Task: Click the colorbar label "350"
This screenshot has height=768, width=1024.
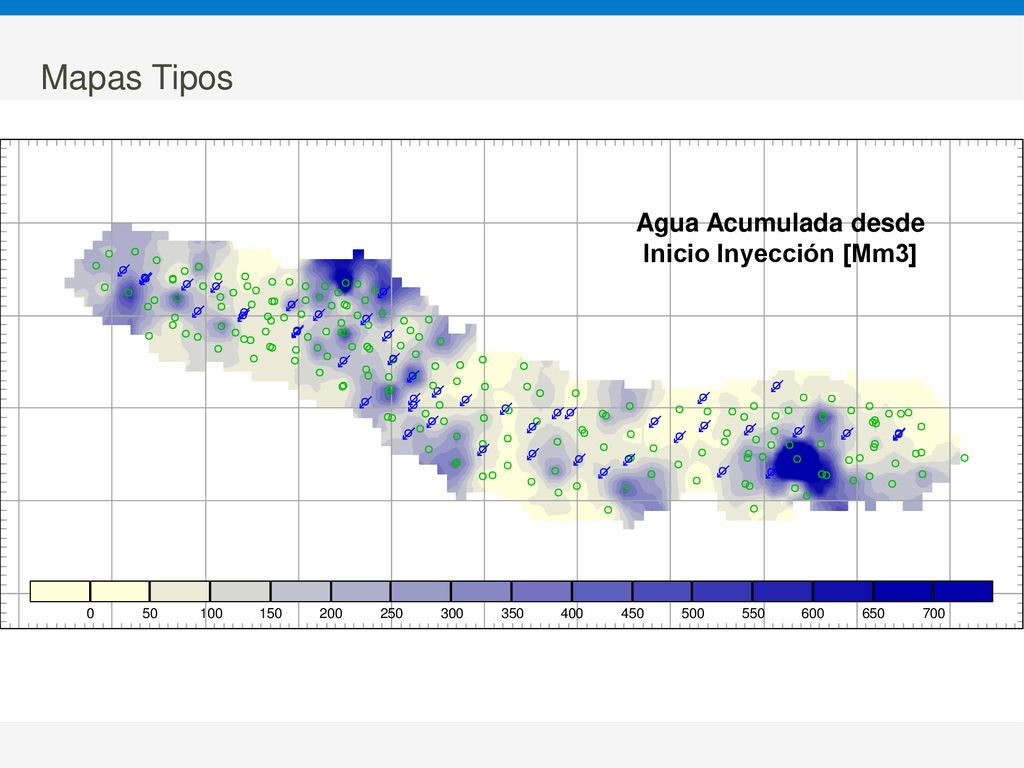Action: (x=512, y=613)
